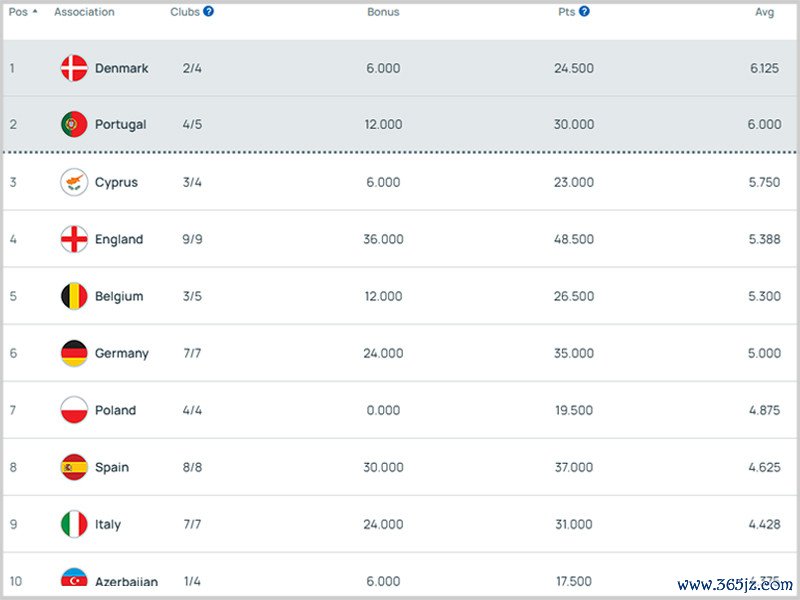This screenshot has height=600, width=800.
Task: Click the Azerbaijan flag icon
Action: [74, 580]
